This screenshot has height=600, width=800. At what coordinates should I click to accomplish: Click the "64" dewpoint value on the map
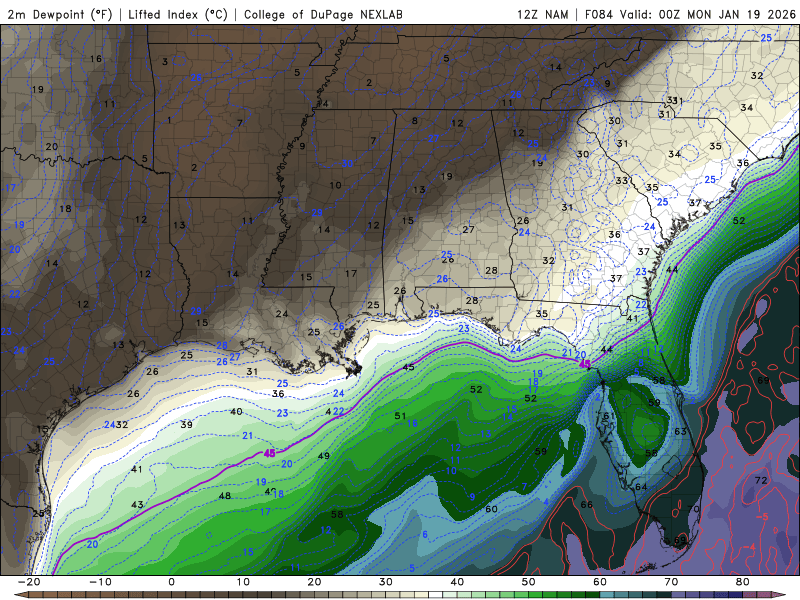pos(641,487)
